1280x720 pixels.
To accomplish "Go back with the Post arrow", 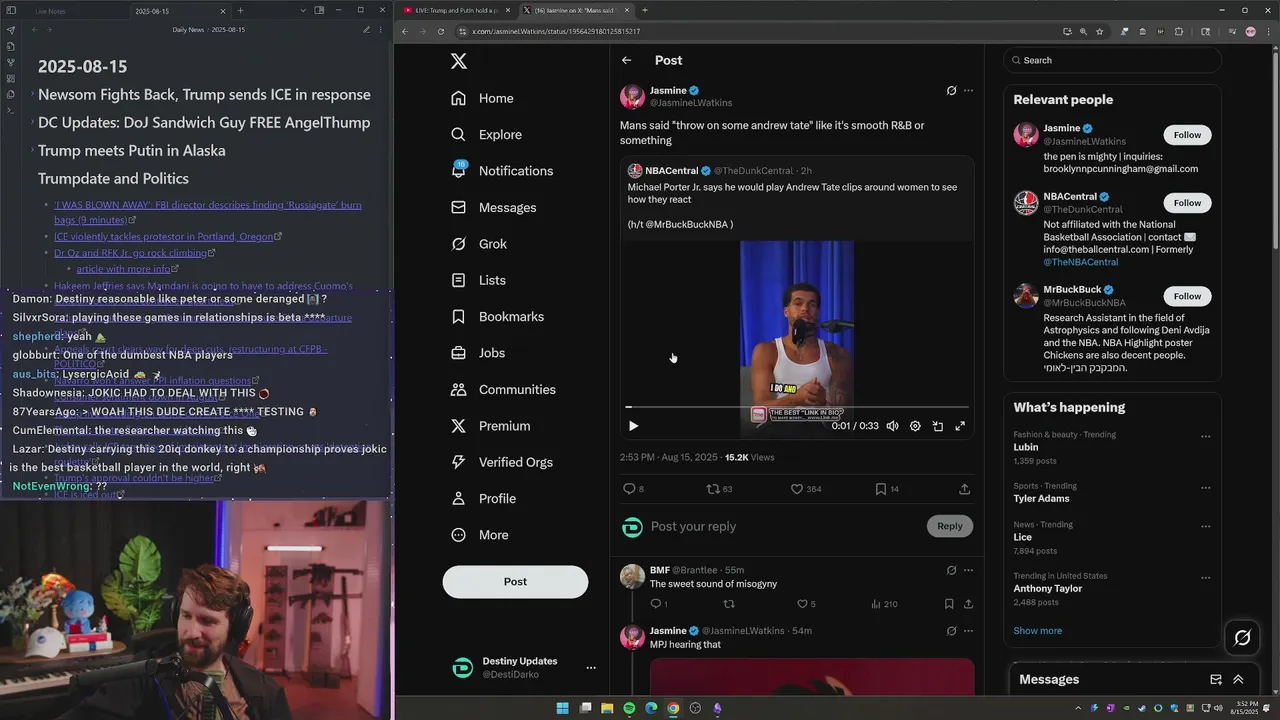I will (627, 60).
